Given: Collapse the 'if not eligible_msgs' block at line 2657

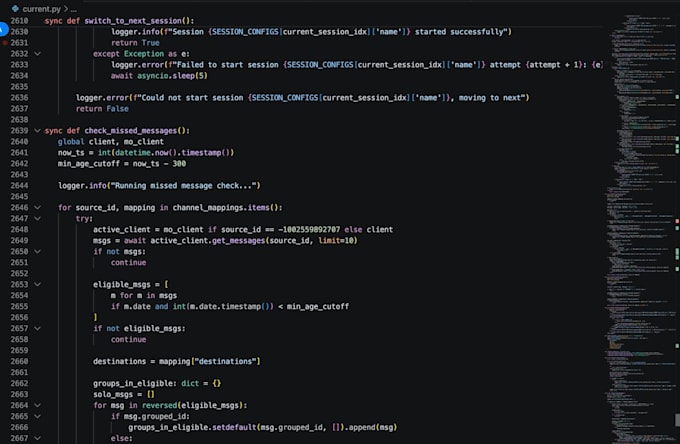Looking at the screenshot, I should [37, 328].
